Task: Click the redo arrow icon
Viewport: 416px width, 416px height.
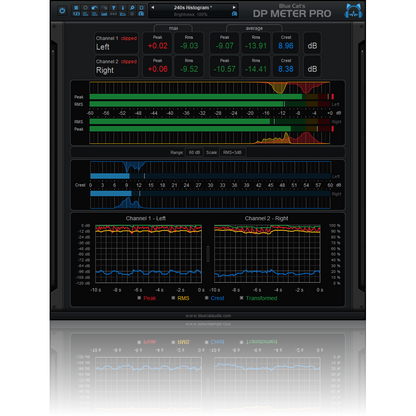Action: point(104,7)
